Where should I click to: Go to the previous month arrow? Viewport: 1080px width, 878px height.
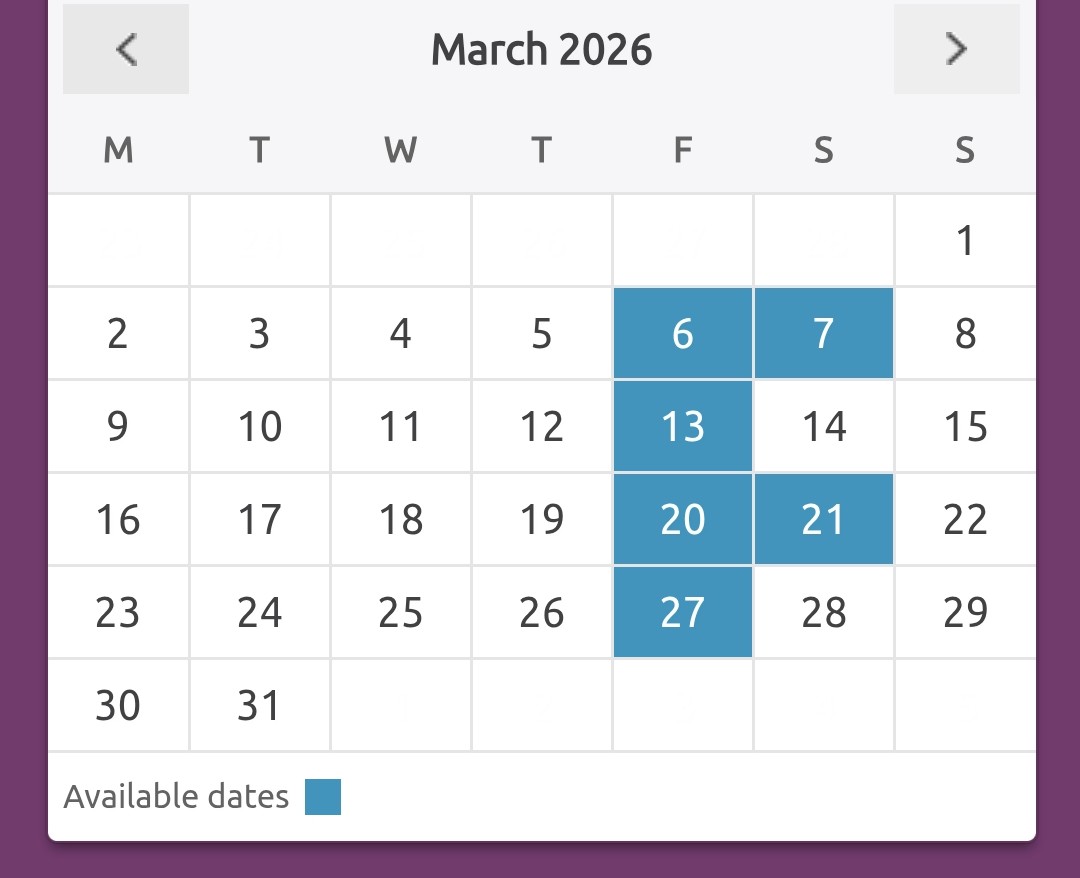tap(126, 49)
